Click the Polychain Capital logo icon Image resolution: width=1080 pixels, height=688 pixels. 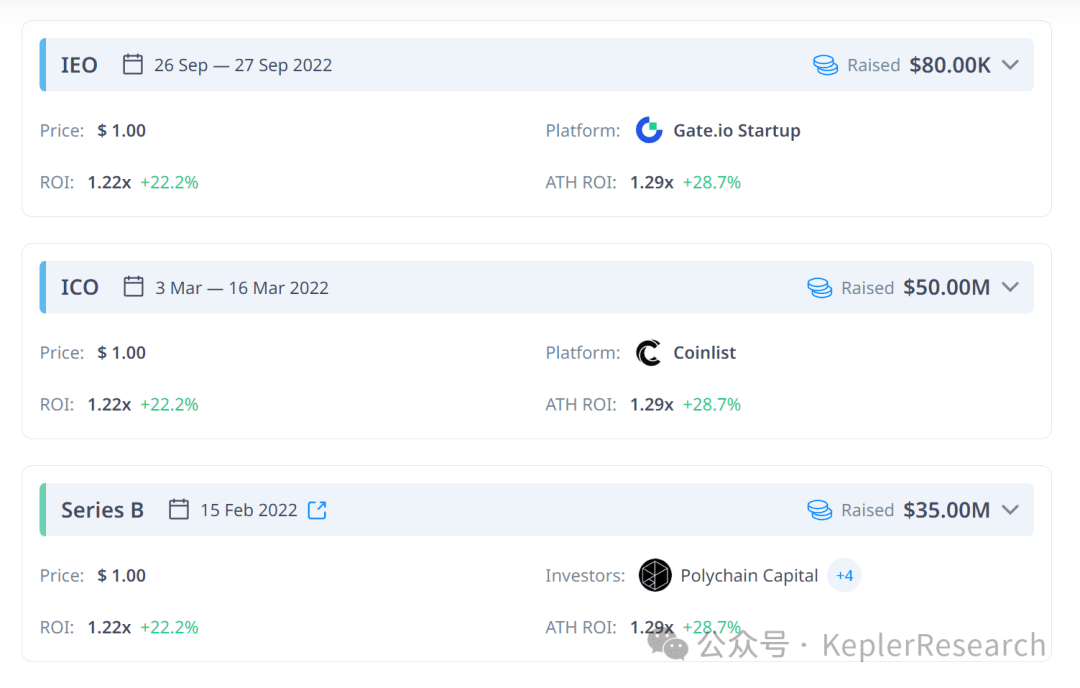654,575
